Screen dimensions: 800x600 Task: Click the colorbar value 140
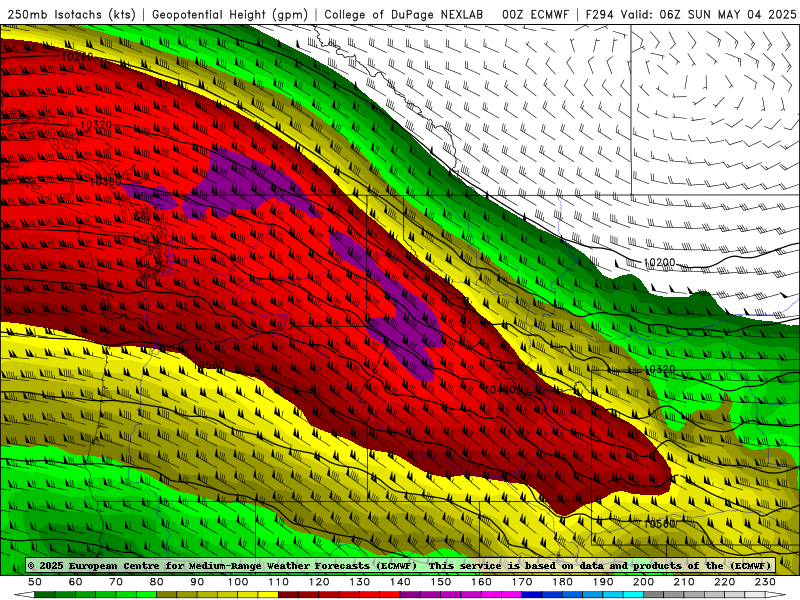pyautogui.click(x=401, y=582)
